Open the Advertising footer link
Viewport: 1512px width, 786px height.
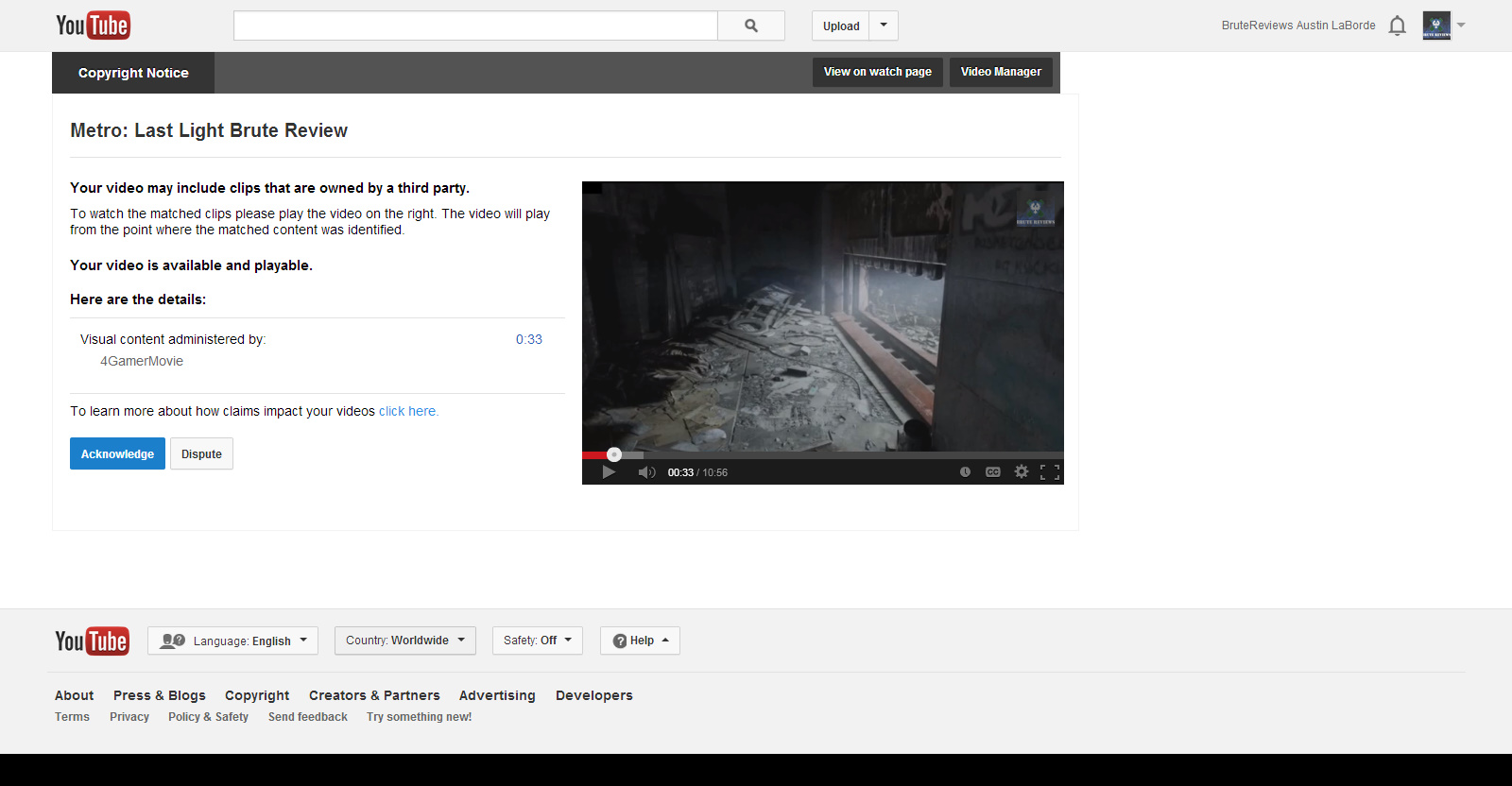[x=497, y=695]
